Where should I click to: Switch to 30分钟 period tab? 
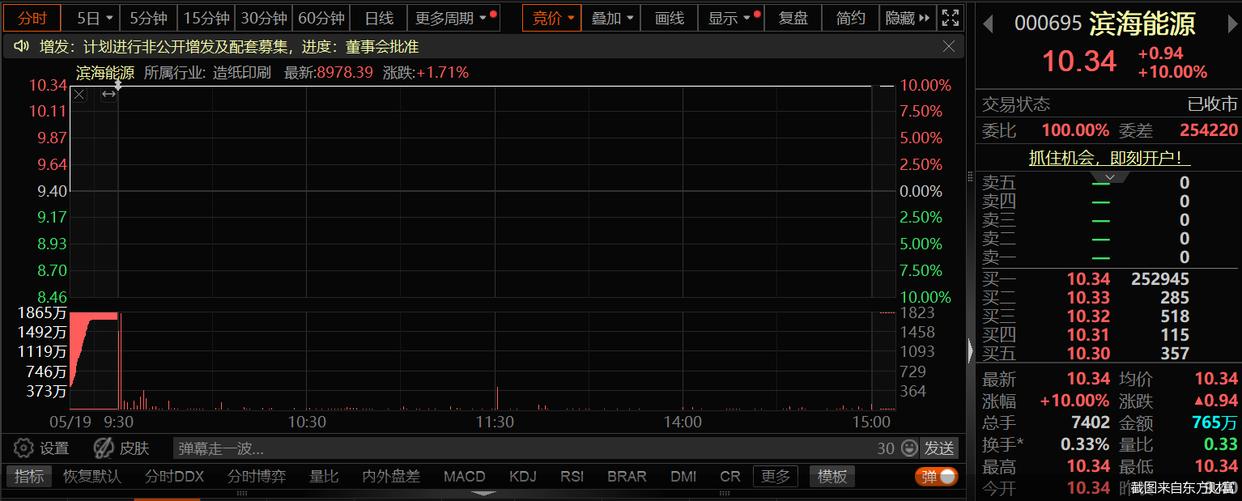click(264, 18)
